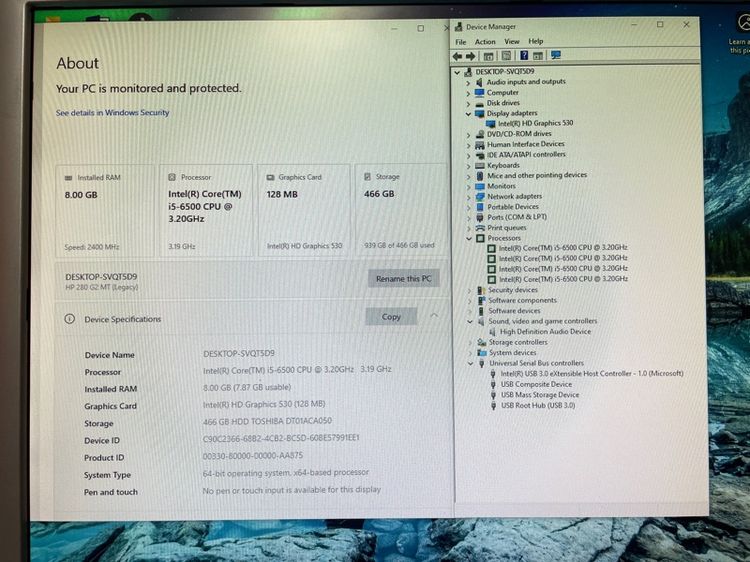Select the Mice and other pointing devices icon
750x562 pixels.
(x=480, y=176)
